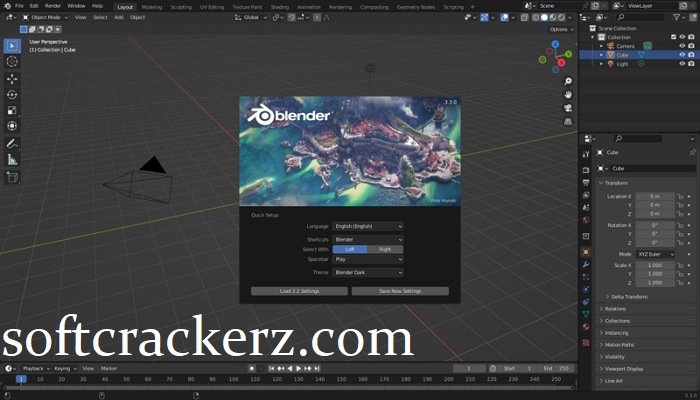Select the Select Box tool
Image resolution: width=700 pixels, height=400 pixels.
point(12,46)
